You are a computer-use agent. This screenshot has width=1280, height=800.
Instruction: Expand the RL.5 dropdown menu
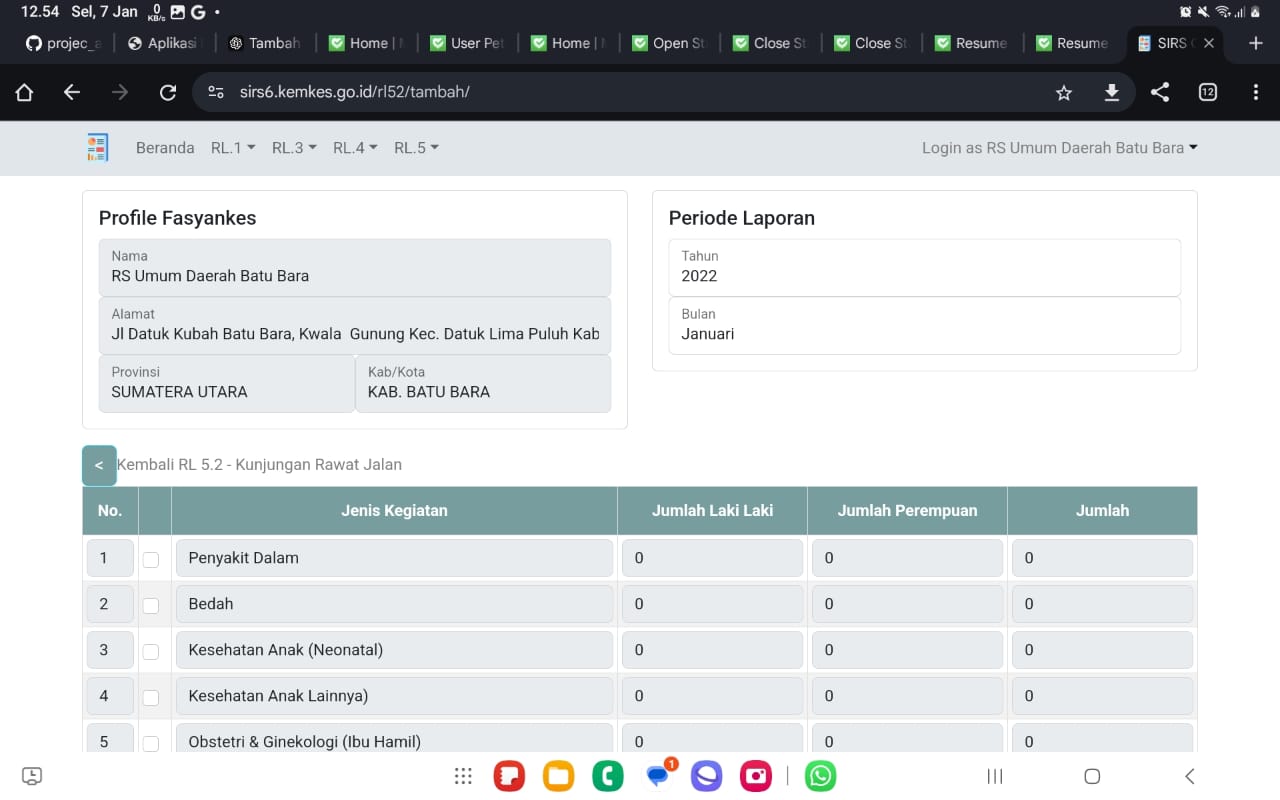[416, 147]
